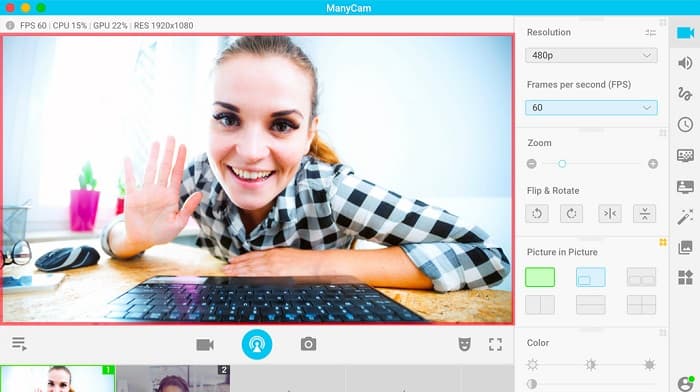Screen dimensions: 700x392
Task: Click the low brightness sun icon
Action: click(533, 365)
